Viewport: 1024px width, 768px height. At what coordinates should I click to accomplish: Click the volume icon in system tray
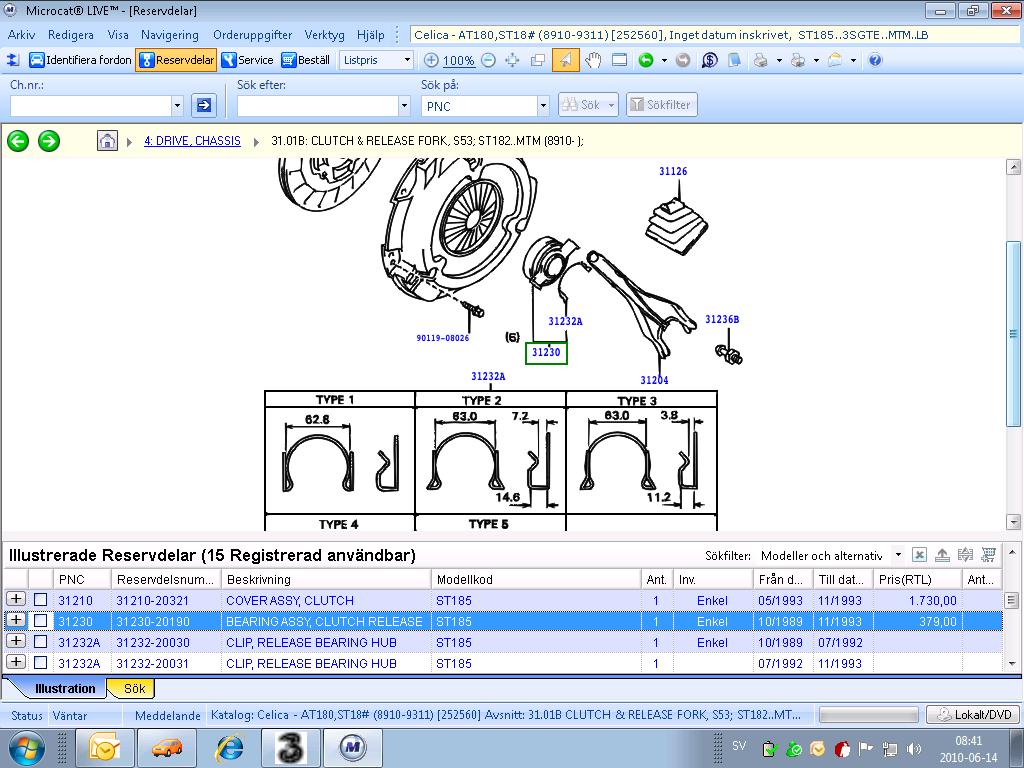coord(914,748)
